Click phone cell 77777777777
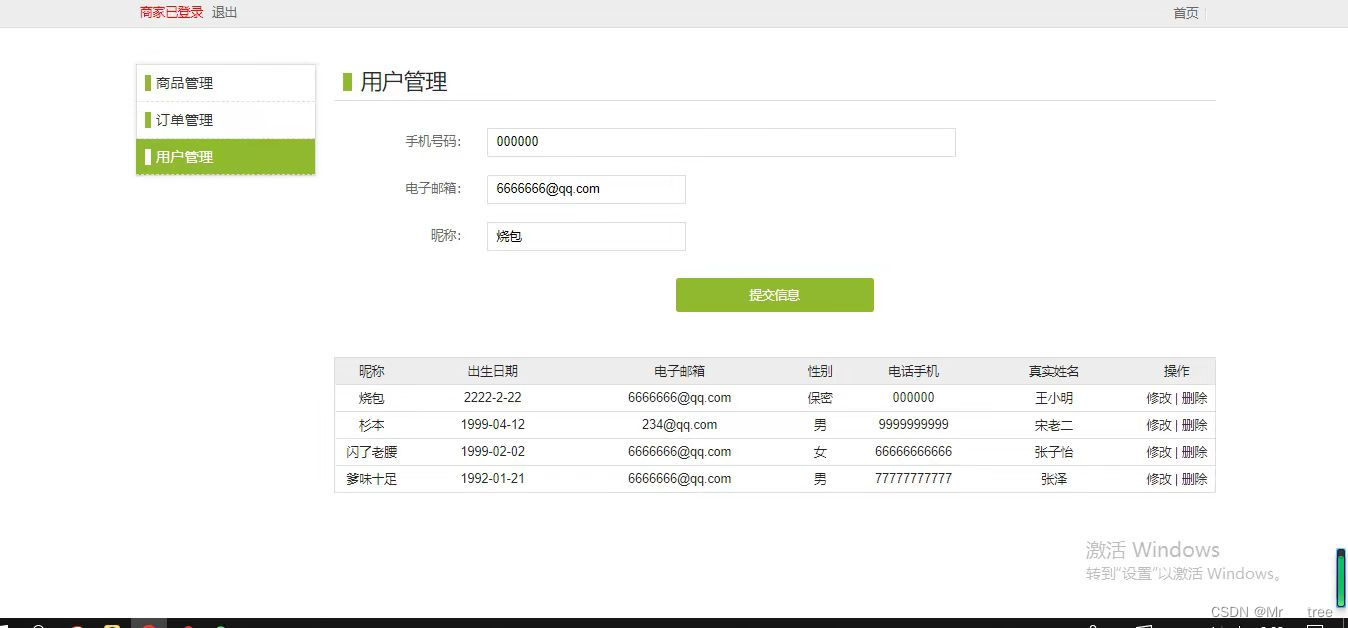The image size is (1348, 628). (x=914, y=479)
